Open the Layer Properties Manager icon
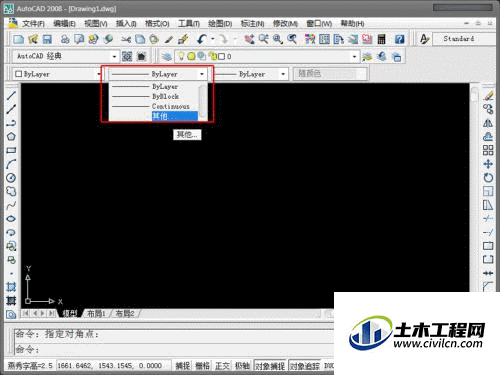Viewport: 500px width, 375px height. (x=167, y=56)
